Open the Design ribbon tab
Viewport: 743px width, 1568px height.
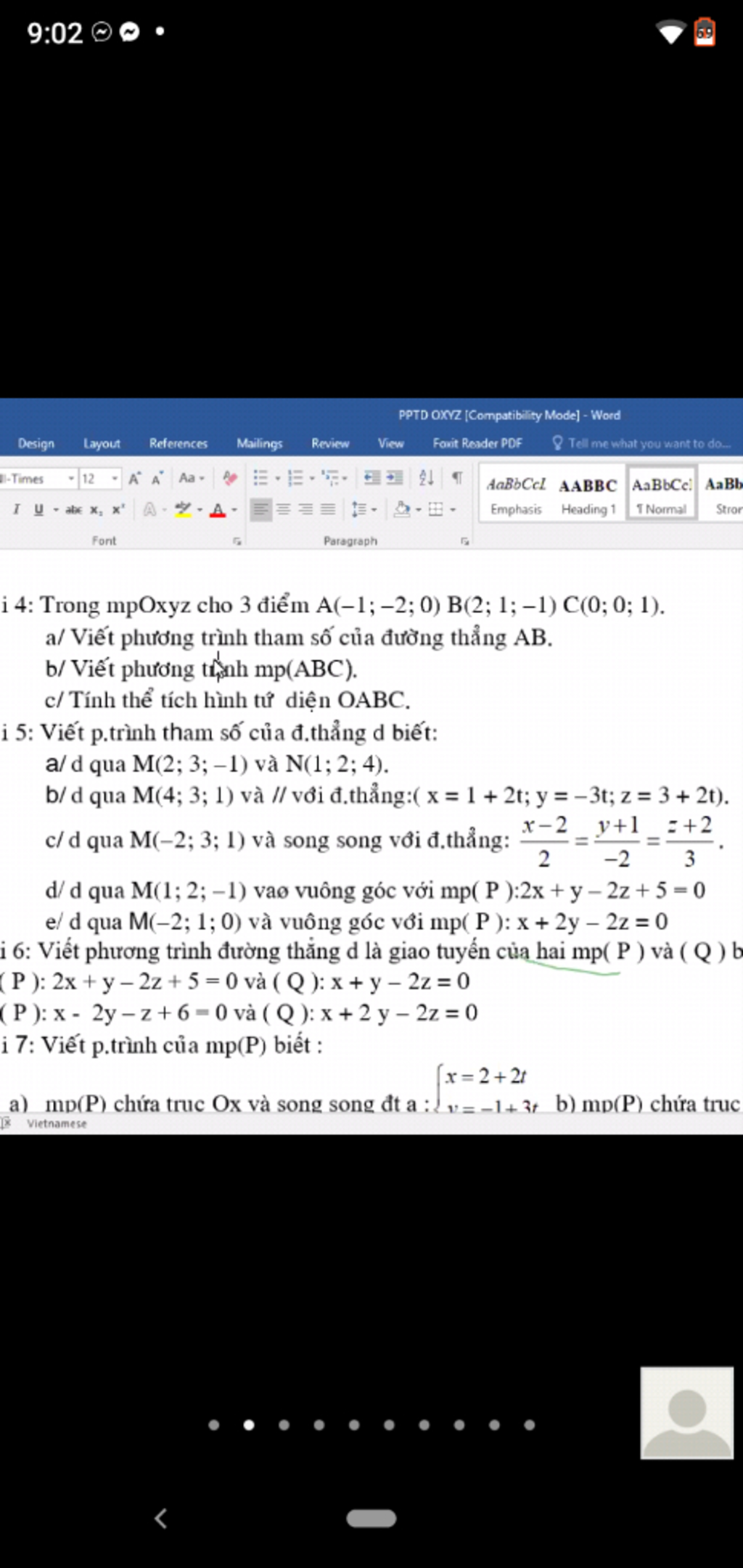36,443
